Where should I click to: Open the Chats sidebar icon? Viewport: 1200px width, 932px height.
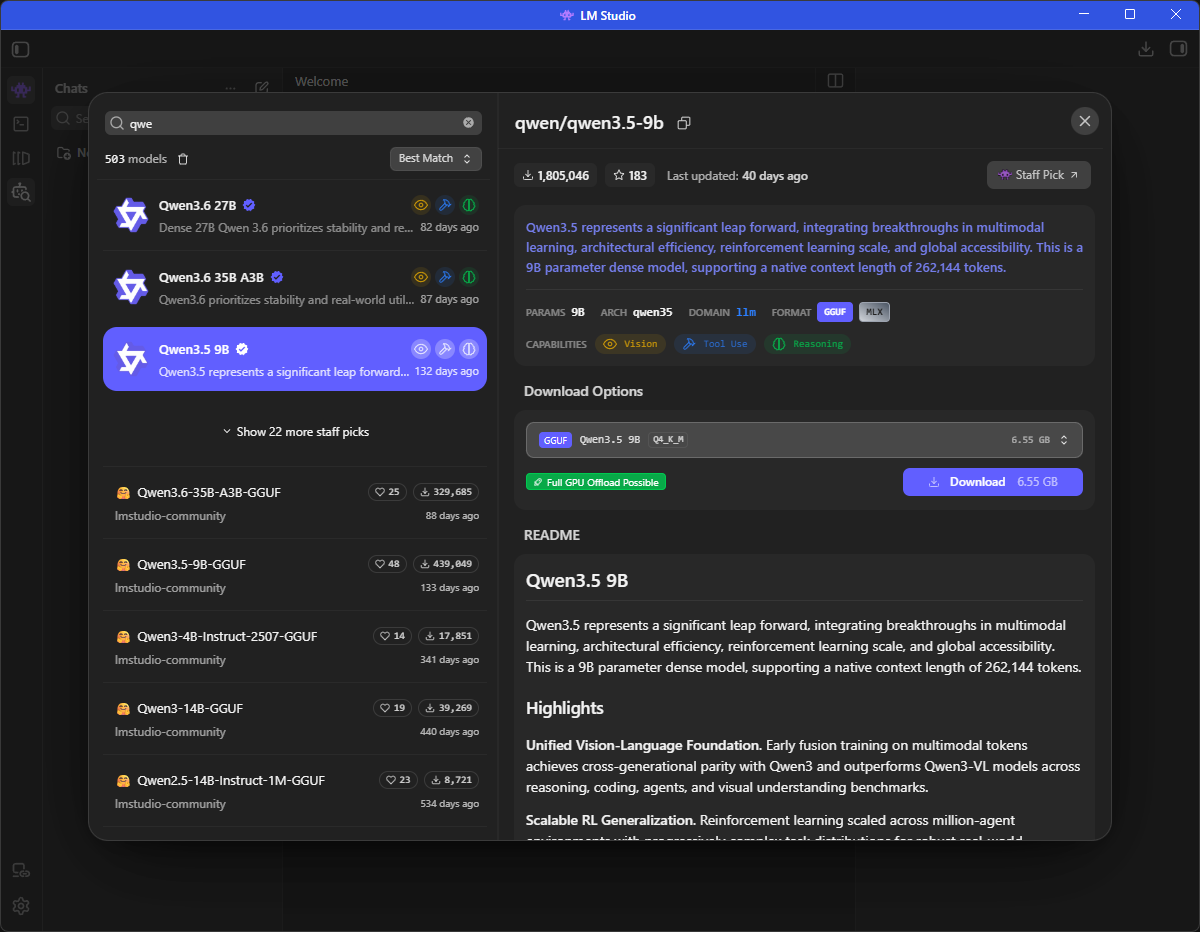coord(21,90)
